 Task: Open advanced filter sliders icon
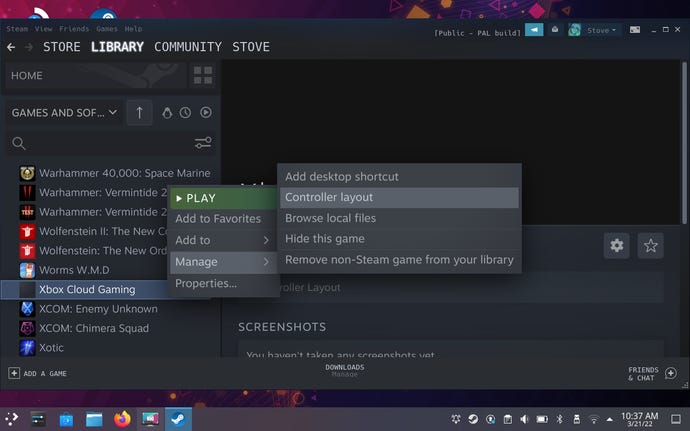point(203,143)
